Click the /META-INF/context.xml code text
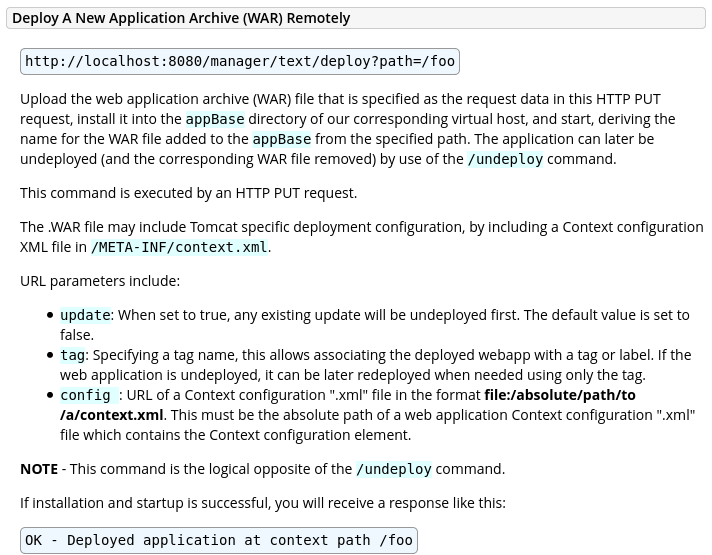Image resolution: width=712 pixels, height=555 pixels. [x=179, y=247]
